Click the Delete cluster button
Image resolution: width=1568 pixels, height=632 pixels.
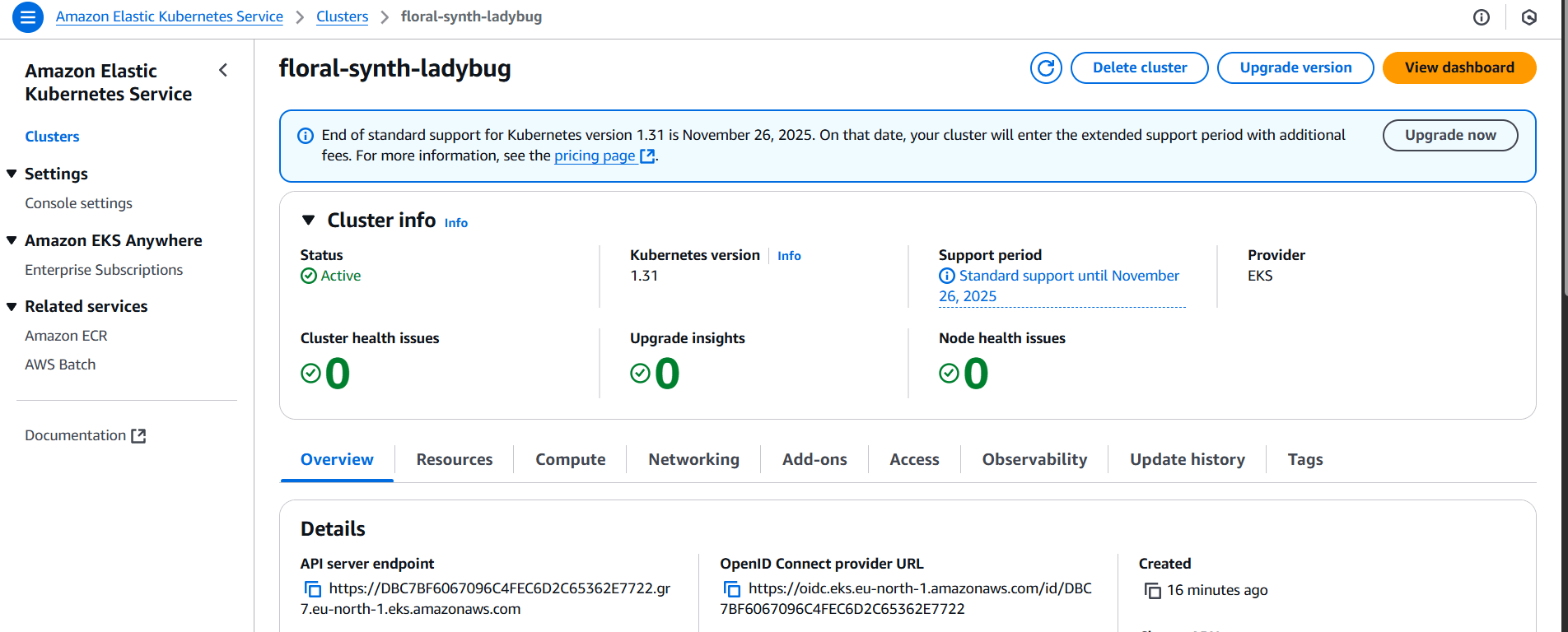(x=1140, y=67)
